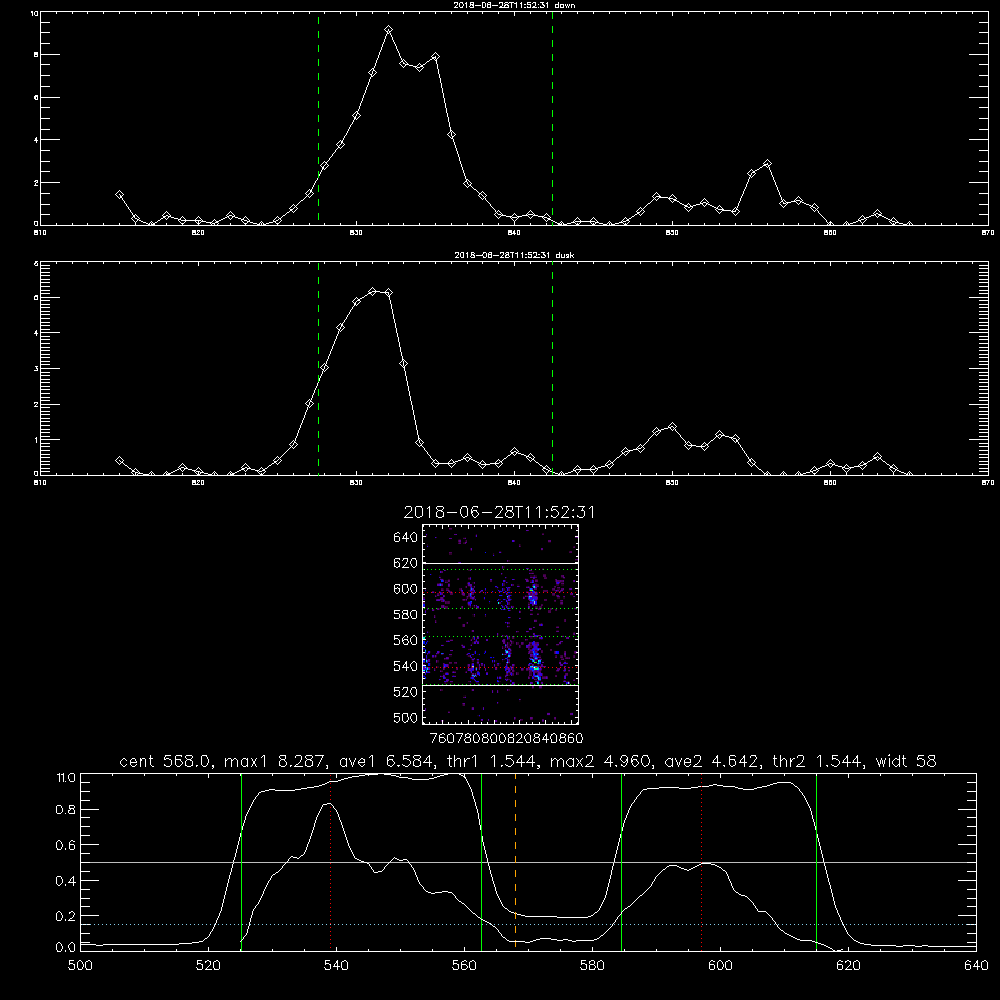The height and width of the screenshot is (1000, 1000).
Task: Click x-axis label '500' of the bottom profile plot
Action: point(80,966)
